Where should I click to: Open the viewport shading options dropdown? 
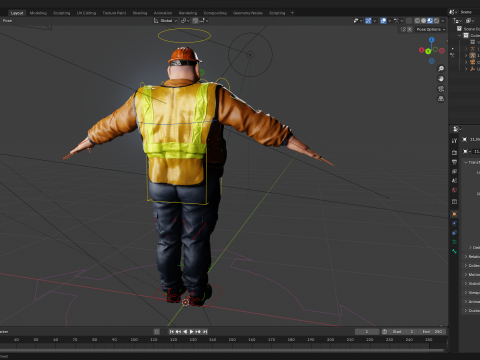coord(443,21)
